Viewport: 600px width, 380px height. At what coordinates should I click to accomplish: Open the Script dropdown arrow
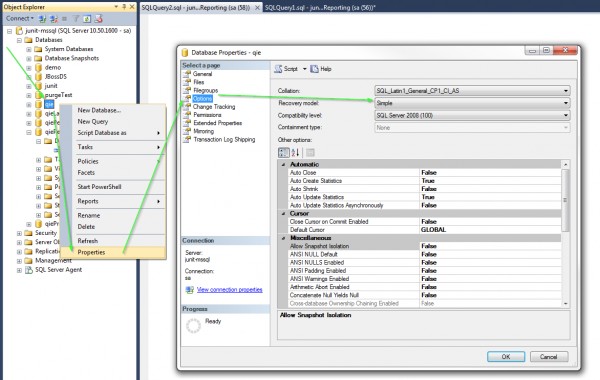pyautogui.click(x=305, y=69)
